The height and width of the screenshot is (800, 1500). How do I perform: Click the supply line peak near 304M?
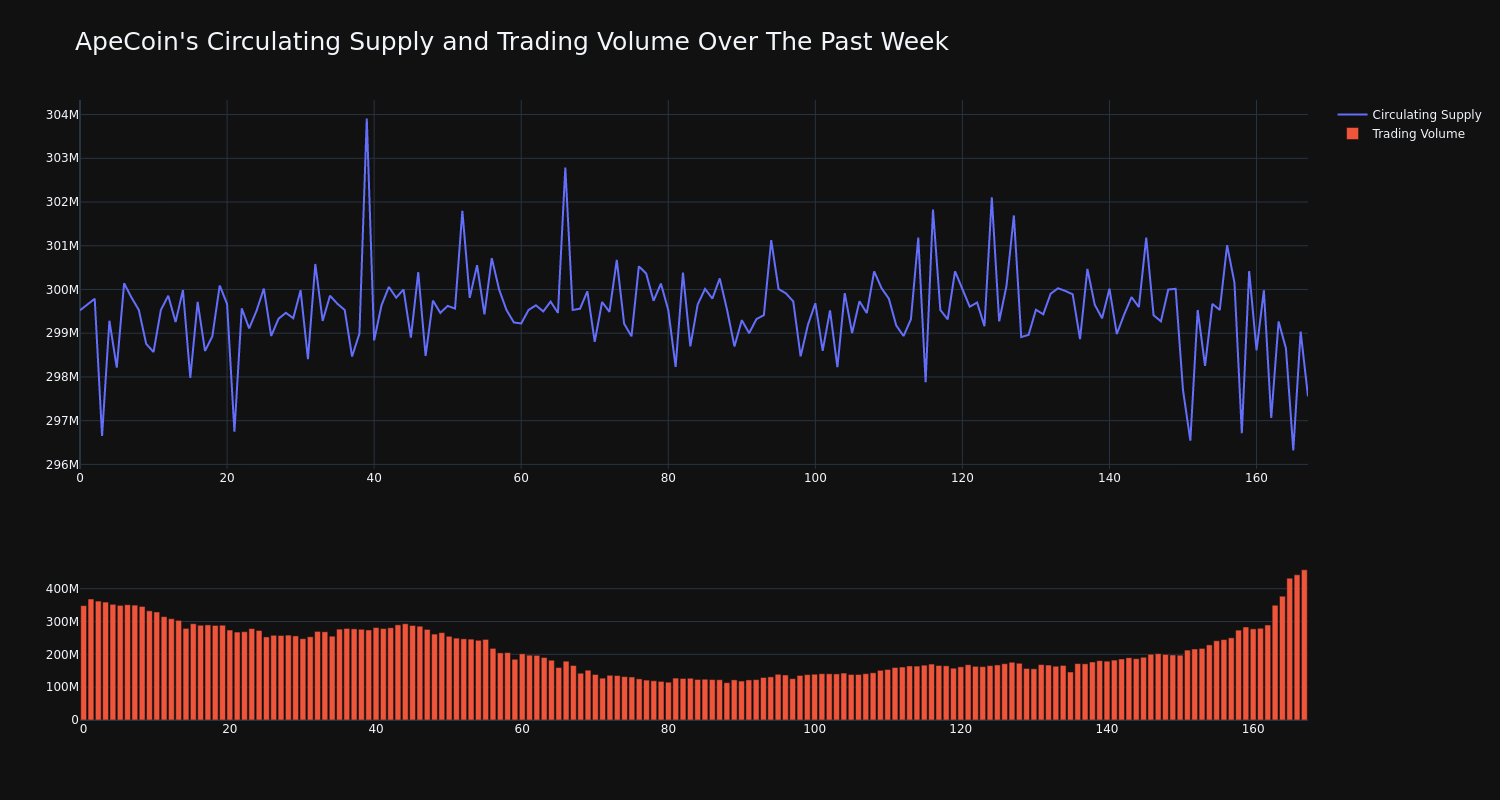click(x=366, y=120)
